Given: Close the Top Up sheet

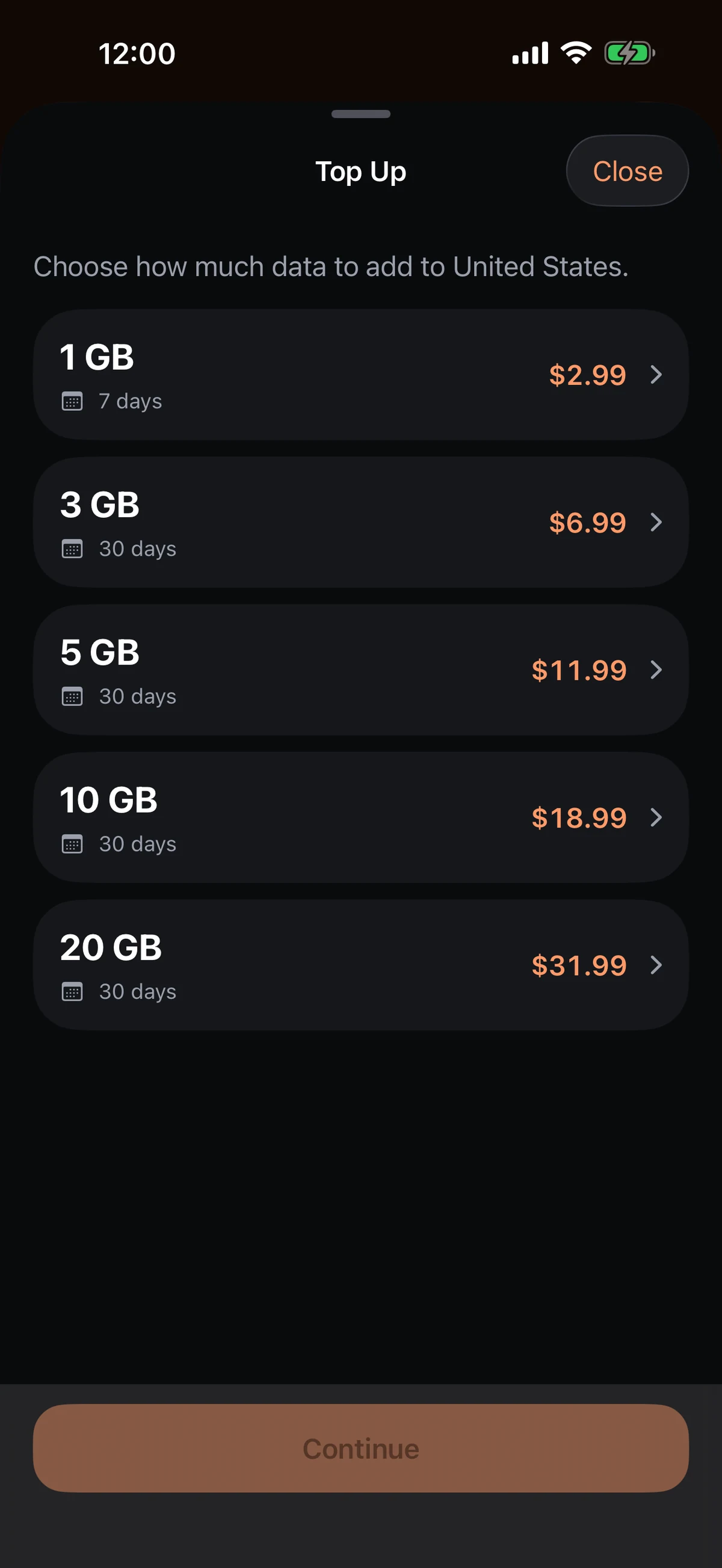Looking at the screenshot, I should pos(627,171).
